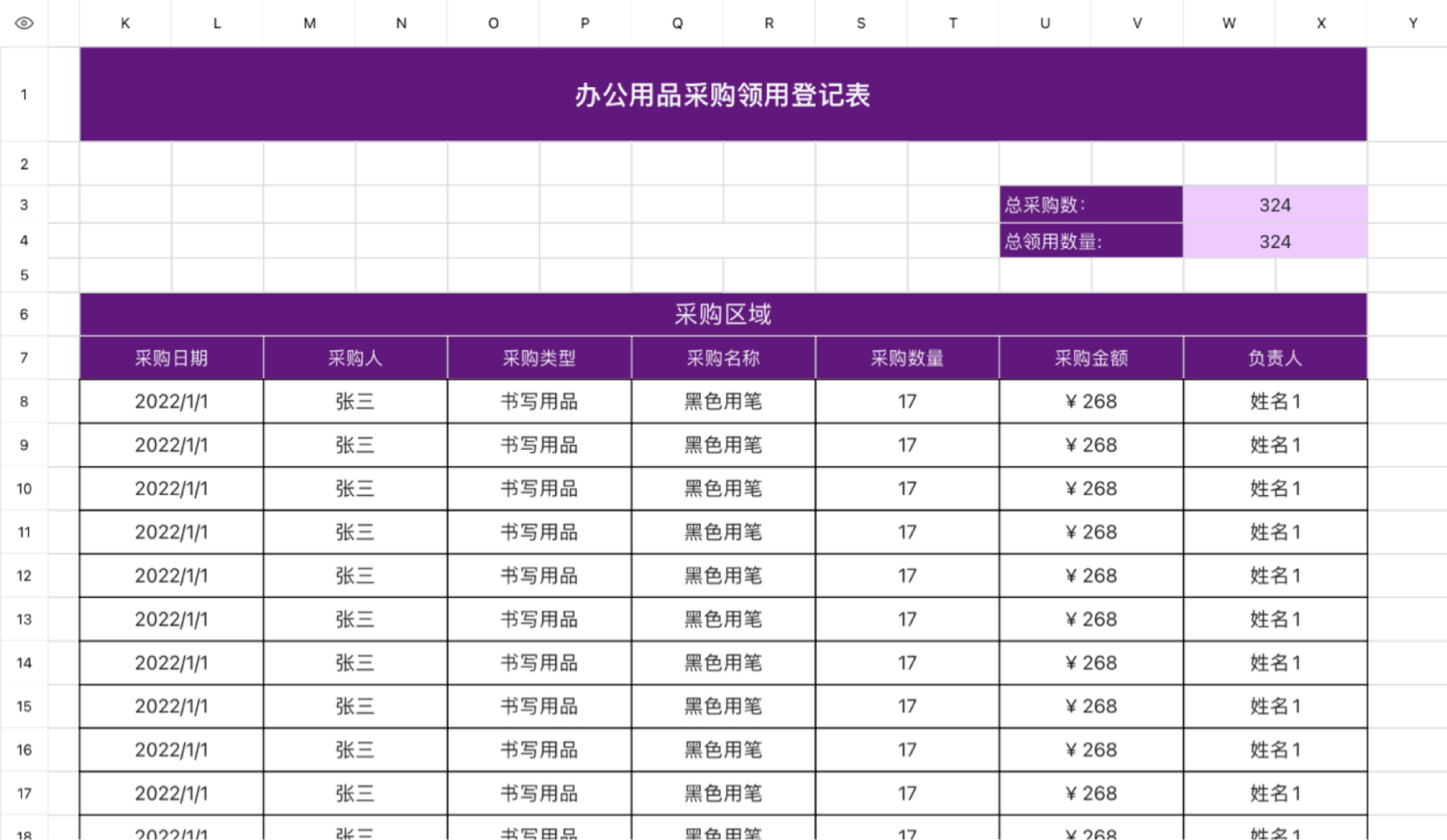The width and height of the screenshot is (1447, 840).
Task: Select quantity 17 in row 16
Action: pos(907,749)
